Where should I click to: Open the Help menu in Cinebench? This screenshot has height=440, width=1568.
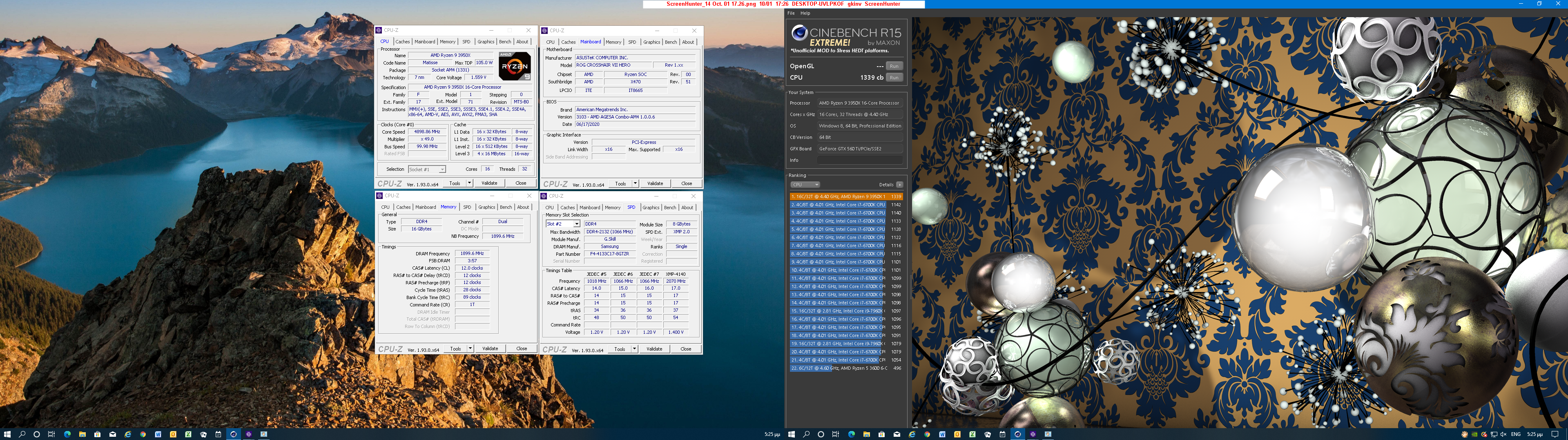click(805, 13)
